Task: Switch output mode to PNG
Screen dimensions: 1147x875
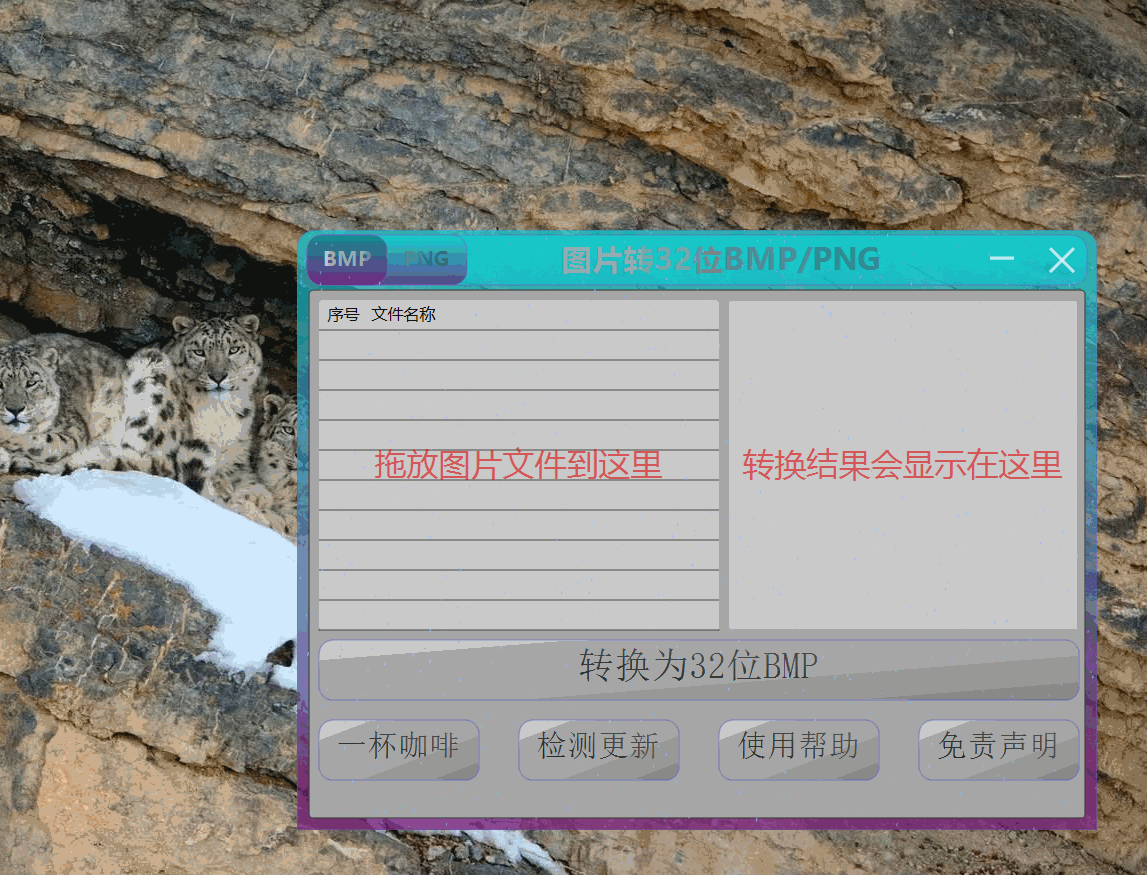Action: point(426,259)
